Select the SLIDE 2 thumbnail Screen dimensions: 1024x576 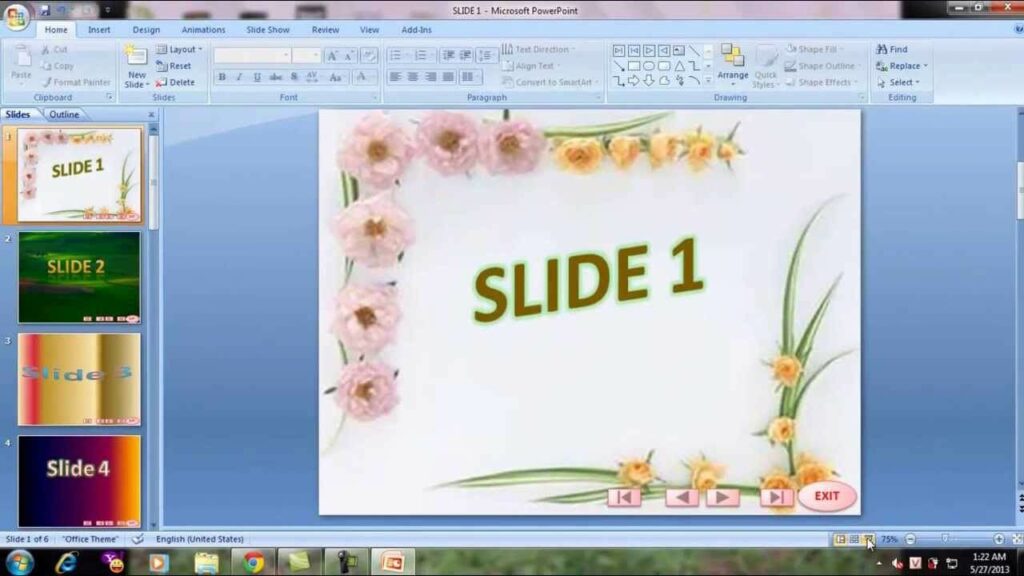pos(79,277)
